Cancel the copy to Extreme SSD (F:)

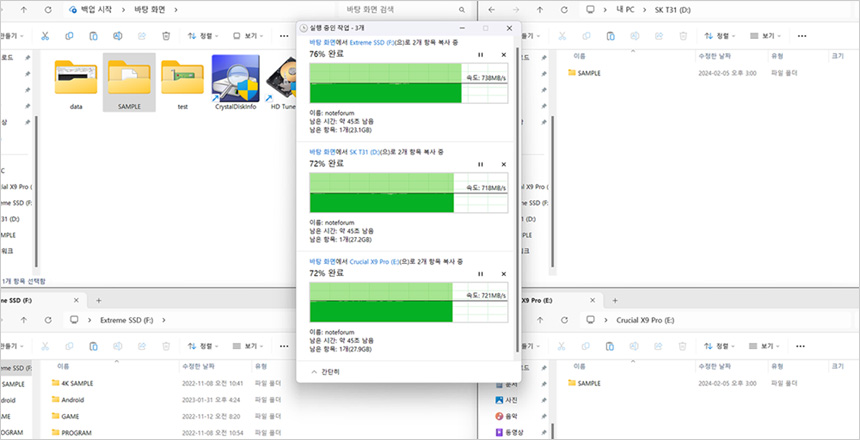click(503, 55)
